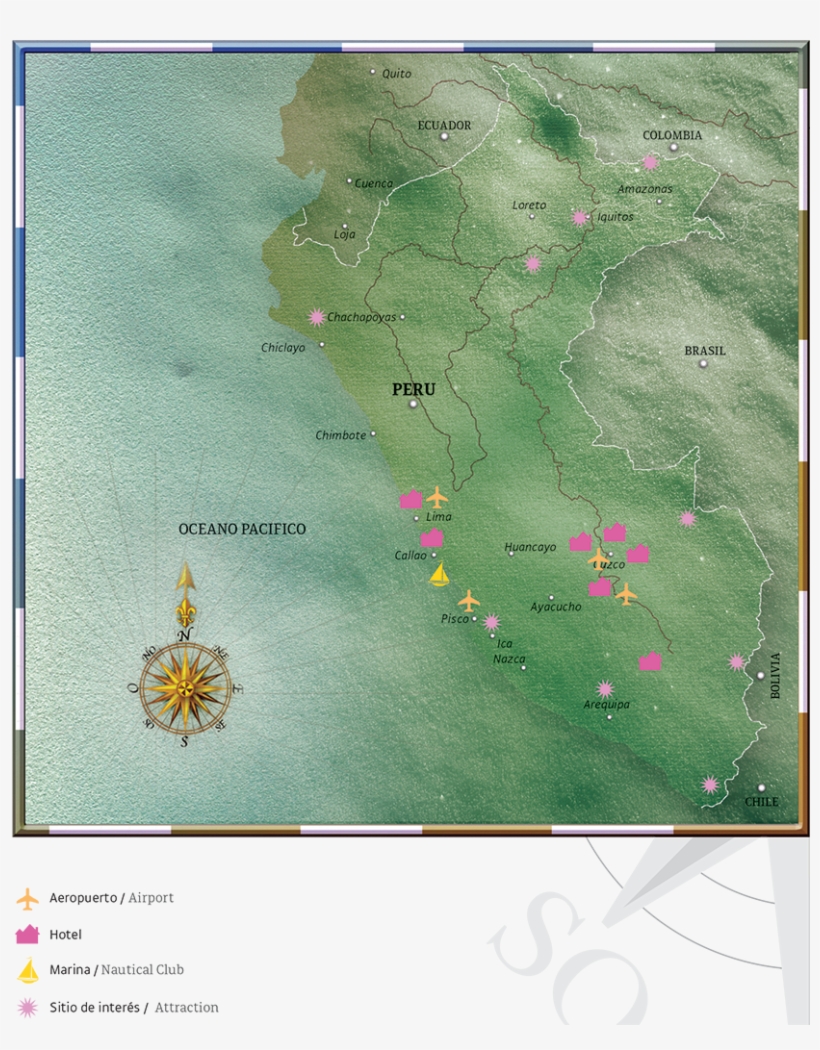Select the Callao label

pos(410,555)
